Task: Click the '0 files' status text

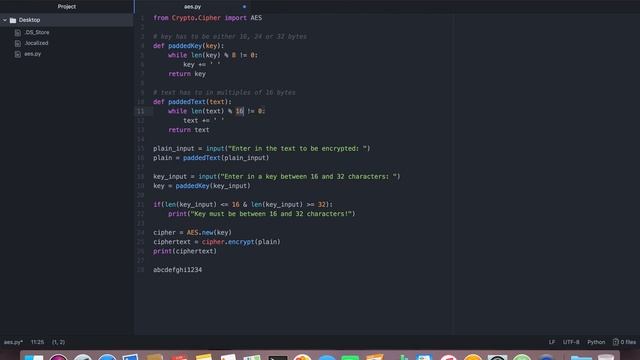Action: click(628, 342)
